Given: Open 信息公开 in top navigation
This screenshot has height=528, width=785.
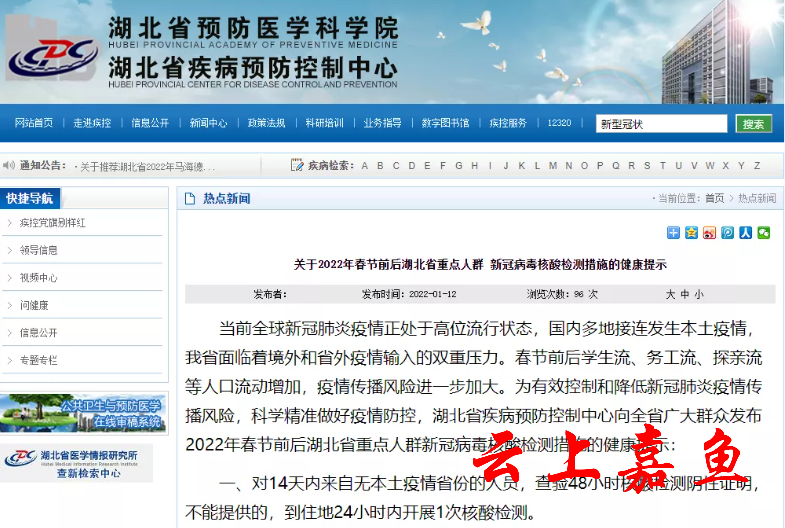Looking at the screenshot, I should [150, 123].
